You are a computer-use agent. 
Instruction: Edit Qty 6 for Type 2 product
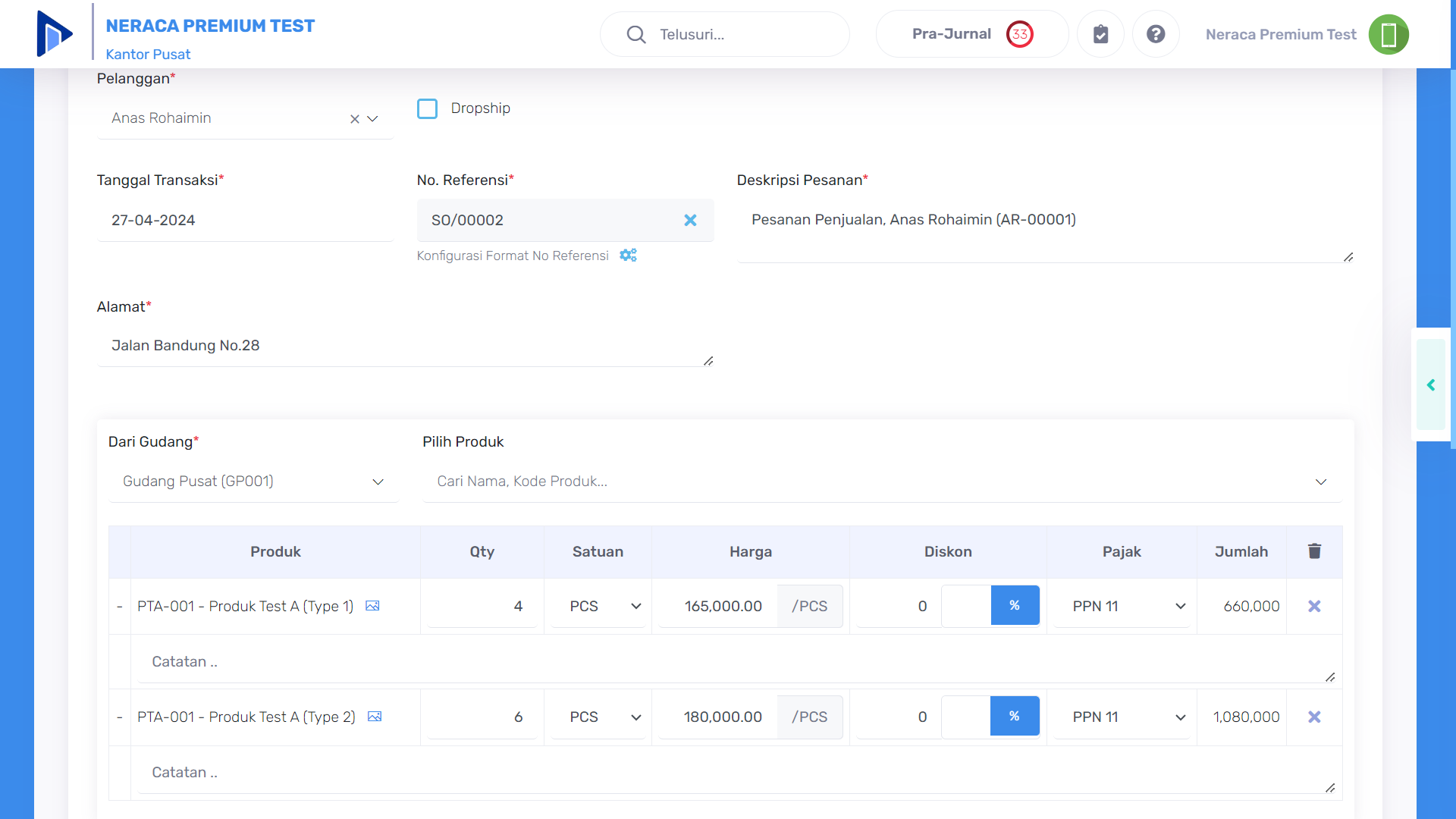pos(482,717)
